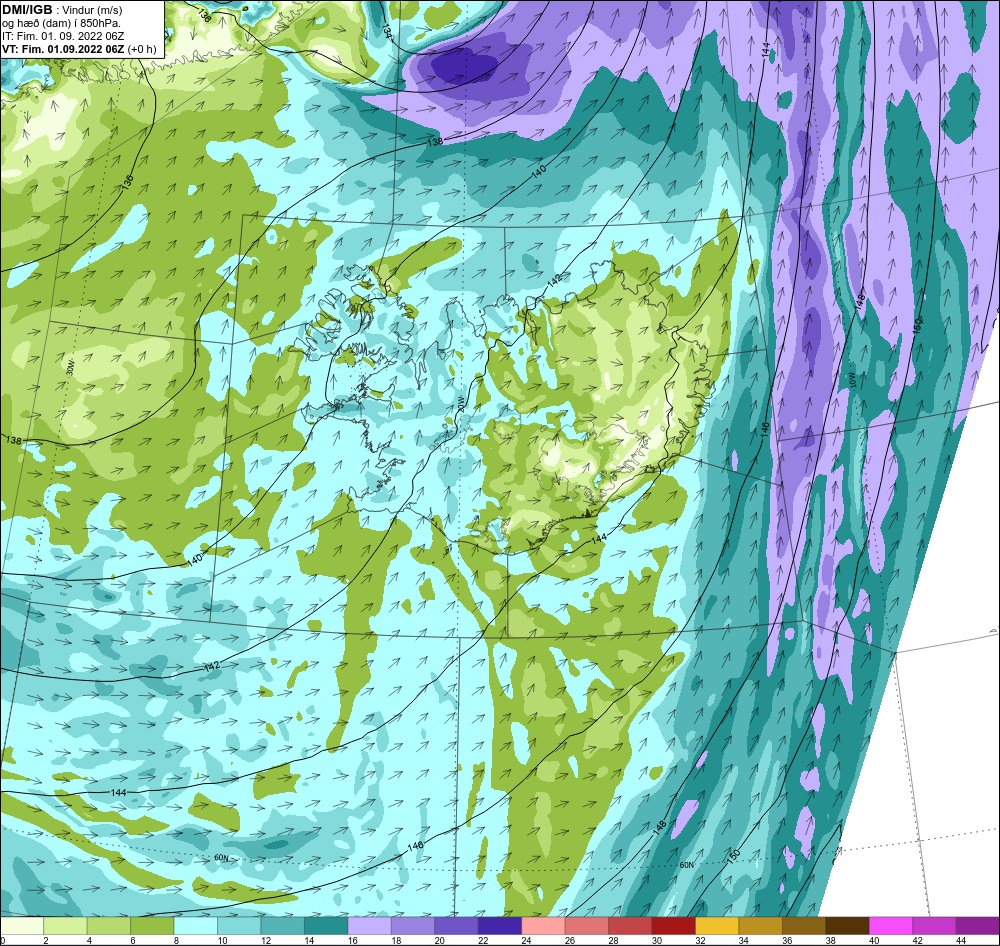Click the 38–40 m/s dark brown legend swatch
Screen dimensions: 1000x946
(847, 926)
